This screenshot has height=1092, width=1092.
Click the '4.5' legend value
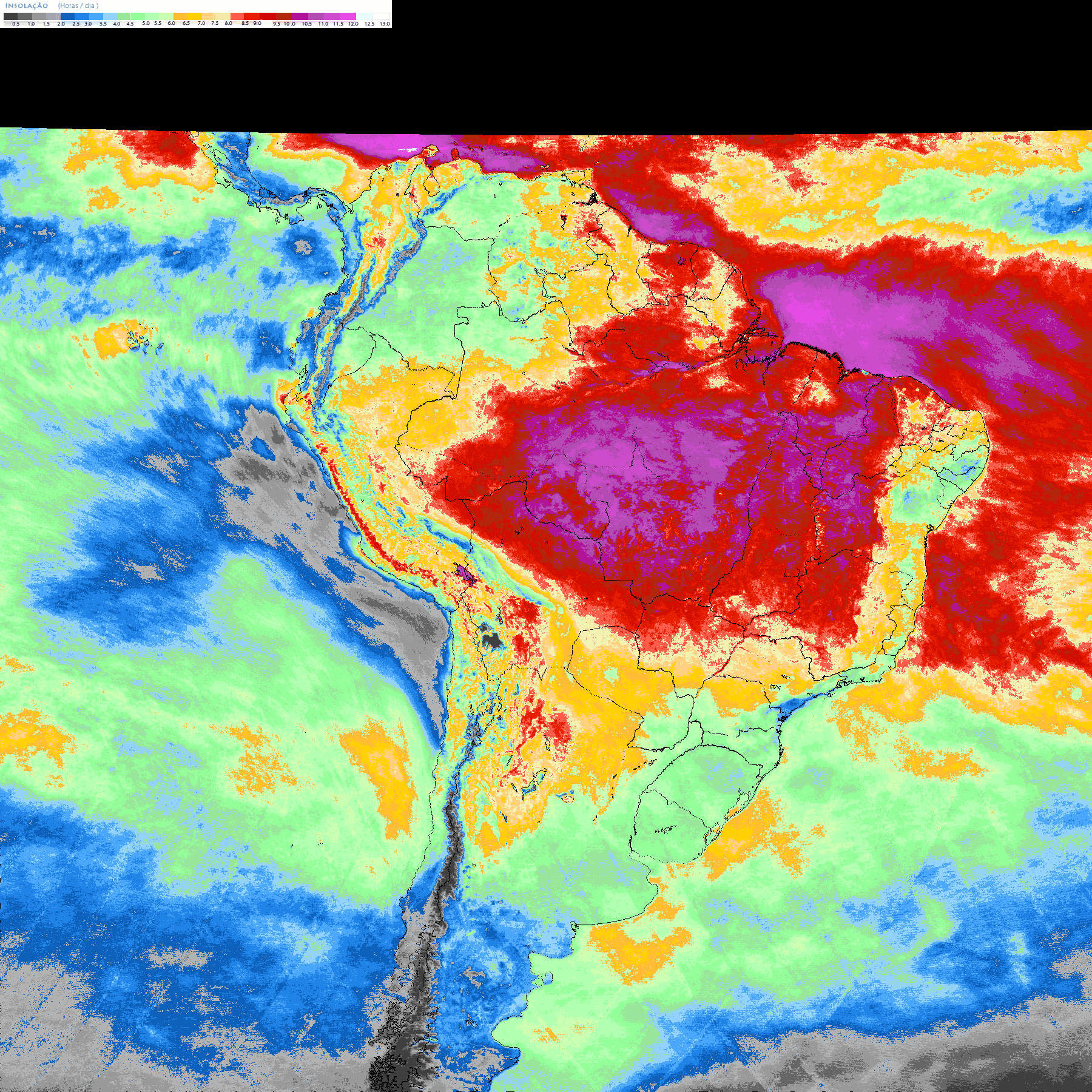point(130,24)
